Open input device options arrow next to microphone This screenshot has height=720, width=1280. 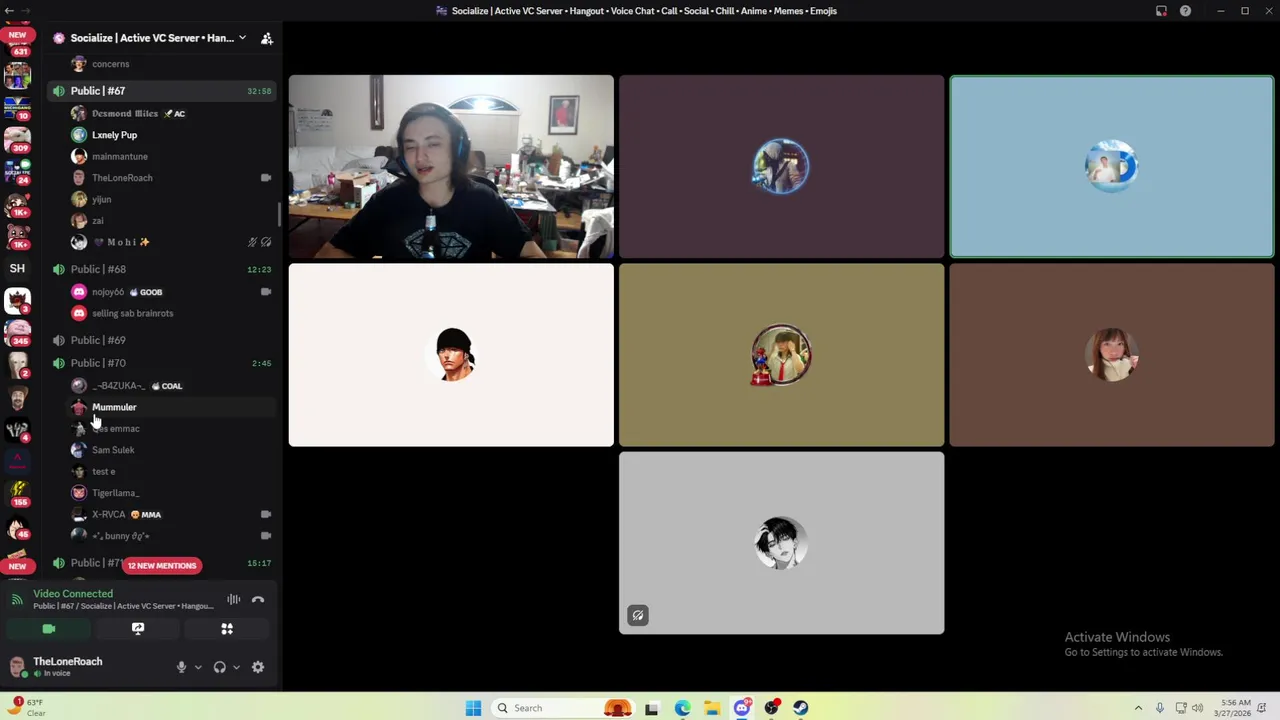point(197,667)
